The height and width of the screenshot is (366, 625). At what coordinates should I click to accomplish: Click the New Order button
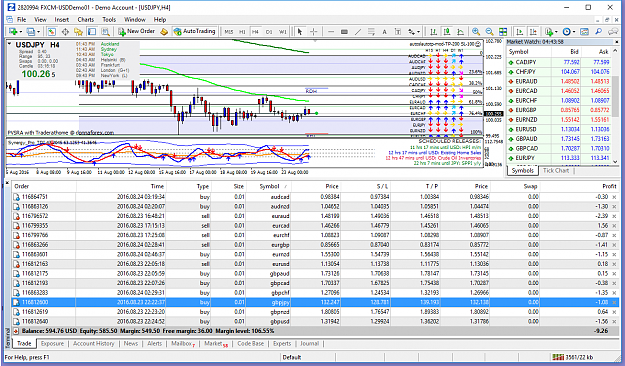point(136,31)
